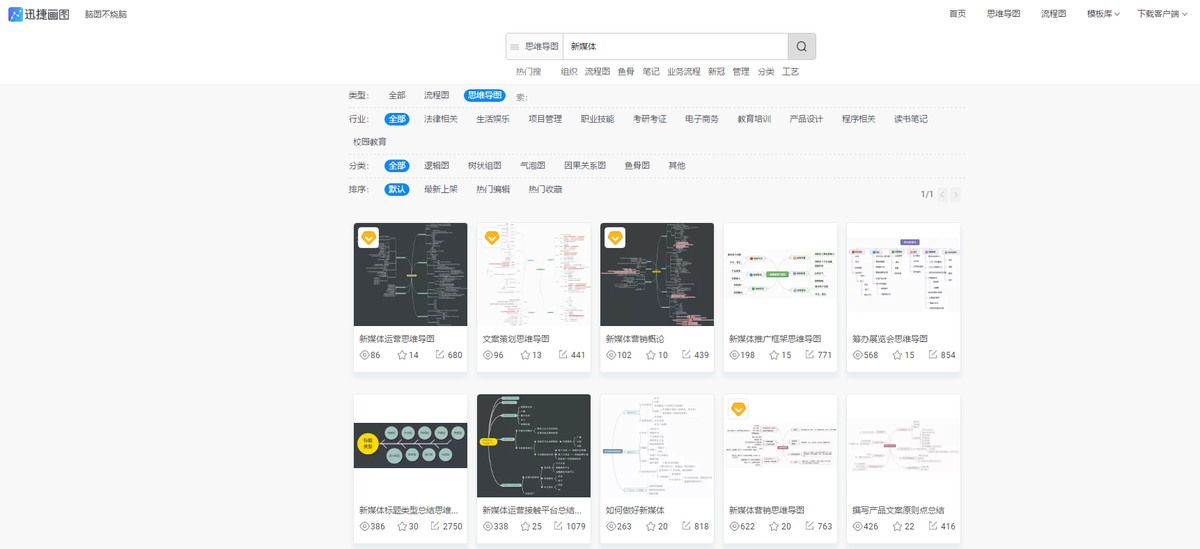
Task: Open 思维导图 in the top navigation bar
Action: pyautogui.click(x=1003, y=14)
